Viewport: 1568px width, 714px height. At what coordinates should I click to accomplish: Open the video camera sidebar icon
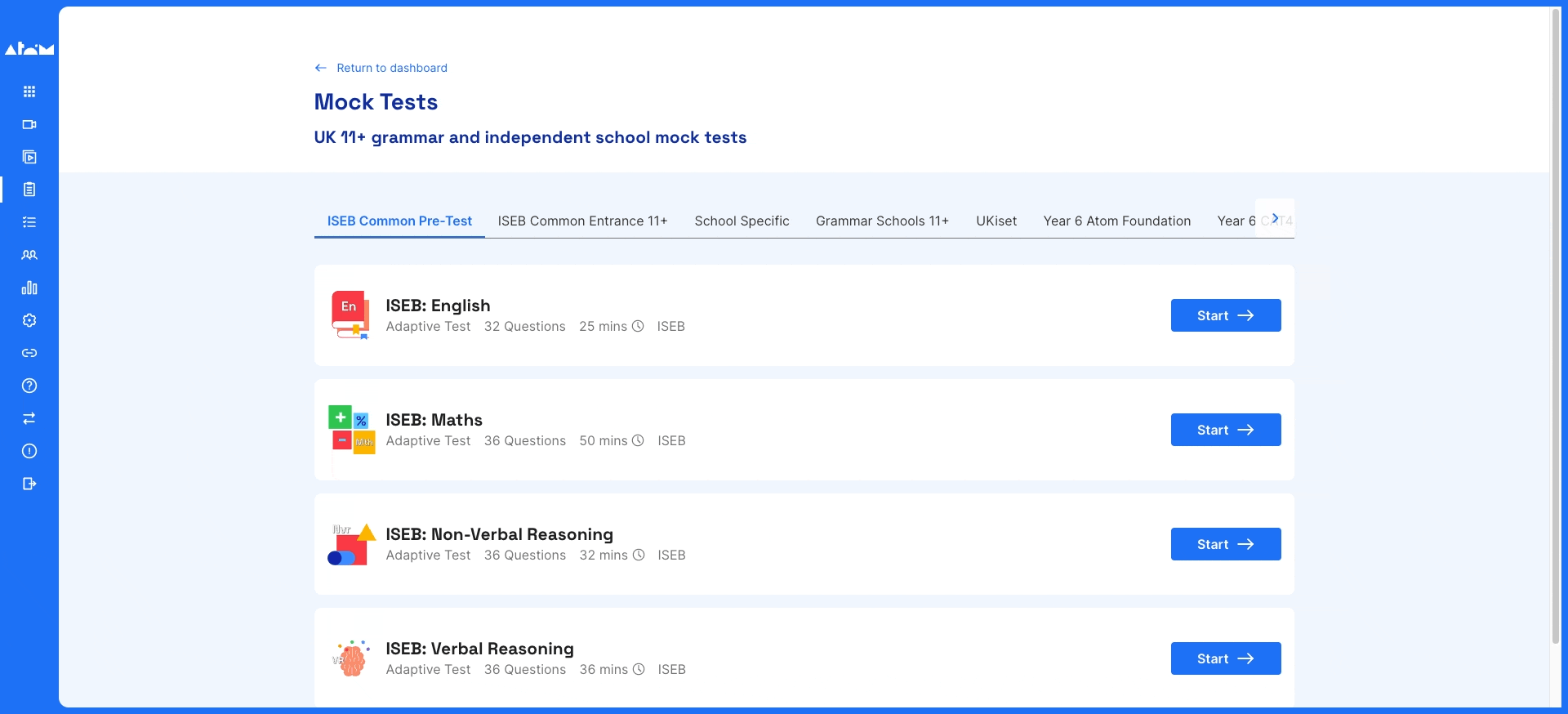(x=29, y=124)
